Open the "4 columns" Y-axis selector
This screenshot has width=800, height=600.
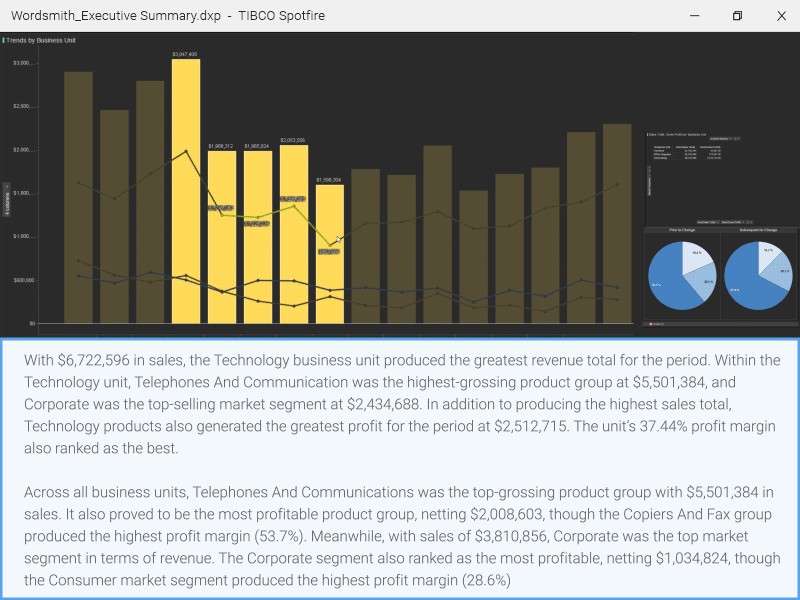7,199
